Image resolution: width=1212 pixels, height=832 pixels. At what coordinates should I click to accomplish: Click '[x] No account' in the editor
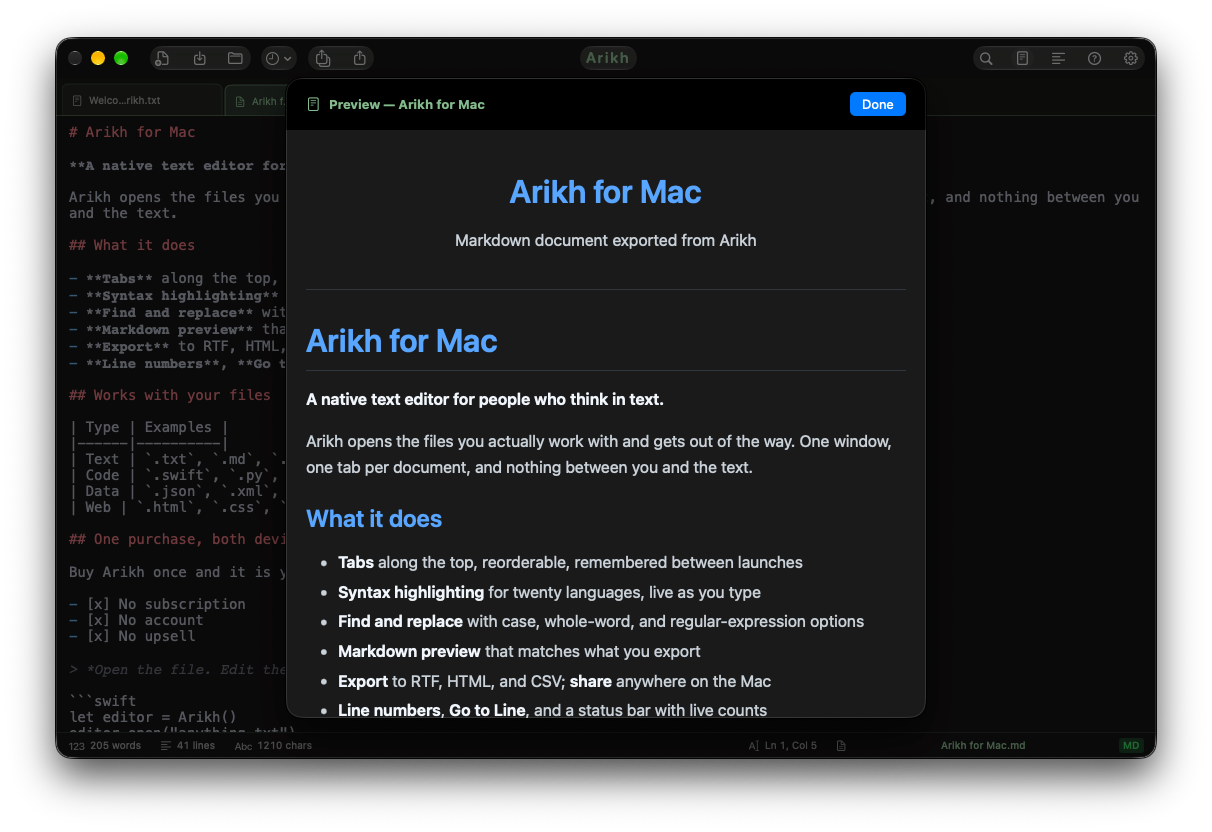144,620
